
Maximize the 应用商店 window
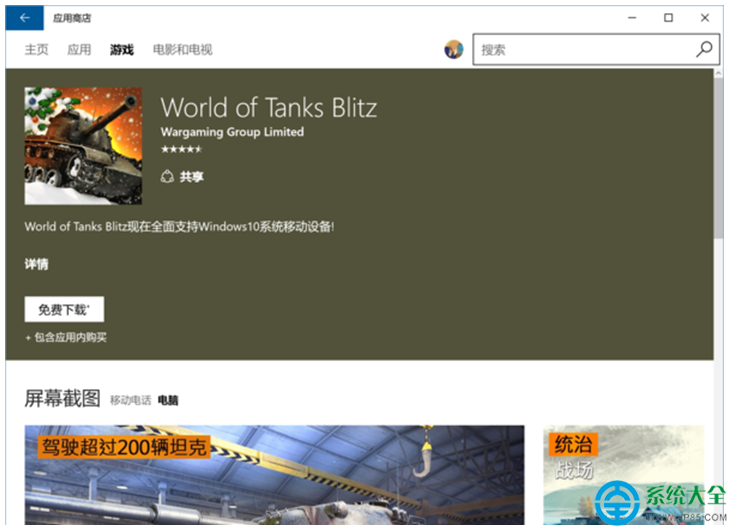pos(668,18)
